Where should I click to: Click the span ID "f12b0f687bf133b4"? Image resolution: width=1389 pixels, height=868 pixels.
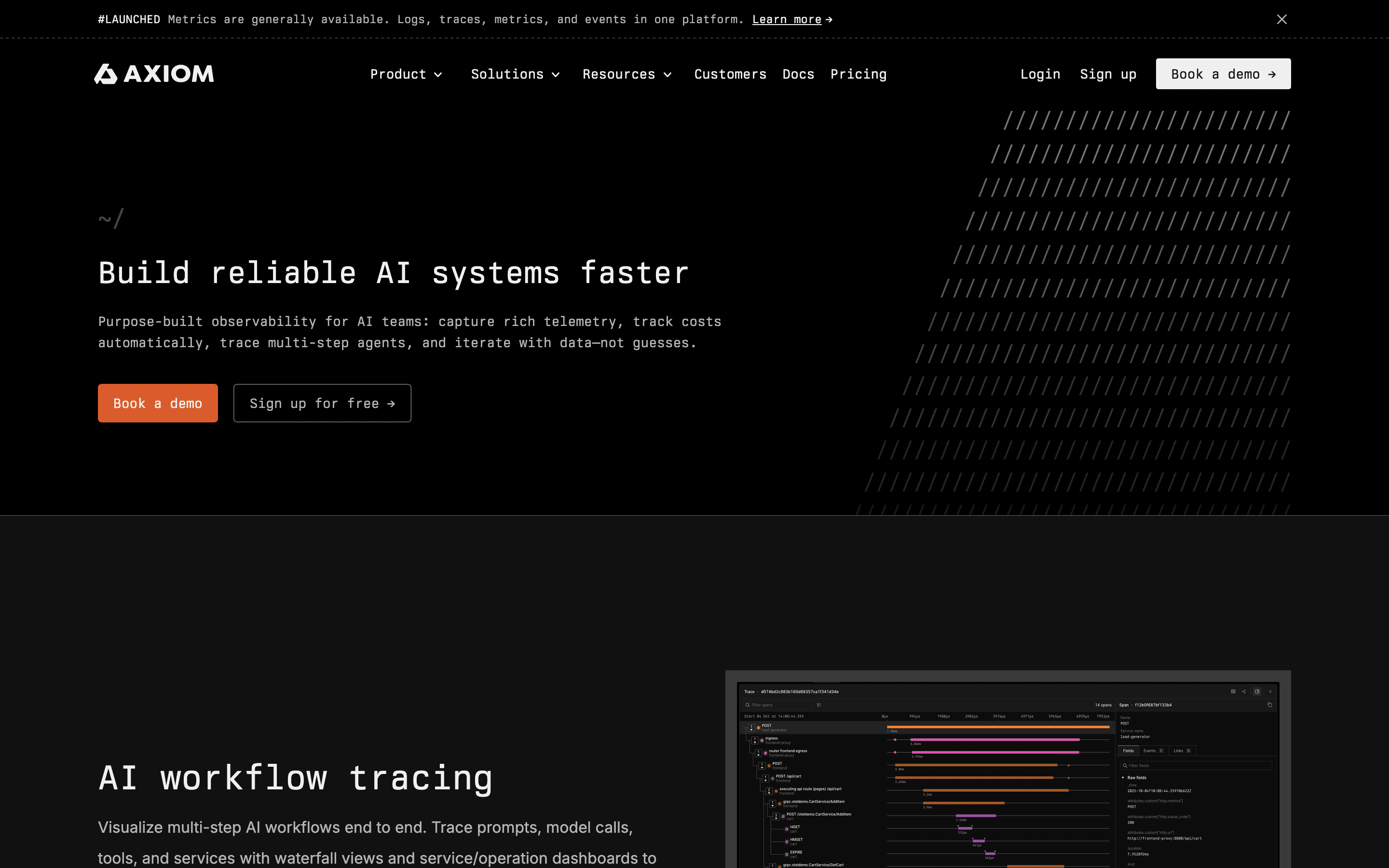point(1154,705)
